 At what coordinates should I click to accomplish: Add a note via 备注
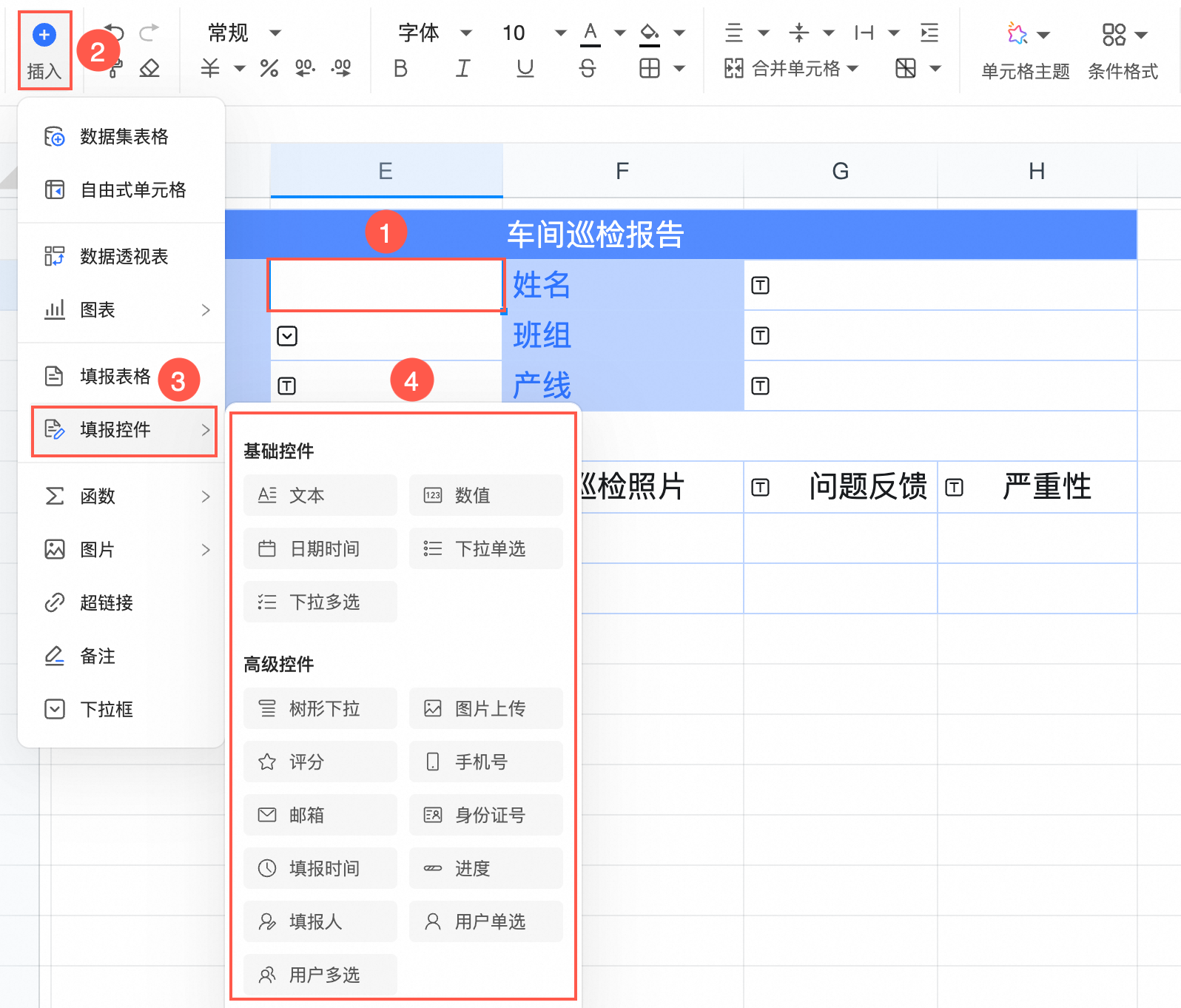click(x=121, y=656)
